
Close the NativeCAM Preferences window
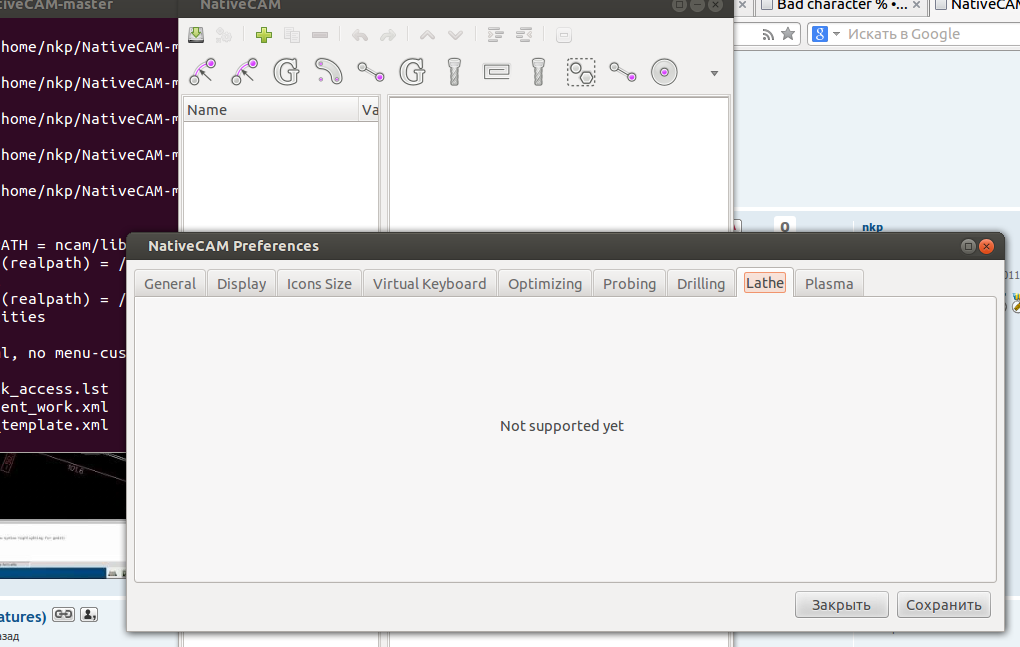coord(986,246)
